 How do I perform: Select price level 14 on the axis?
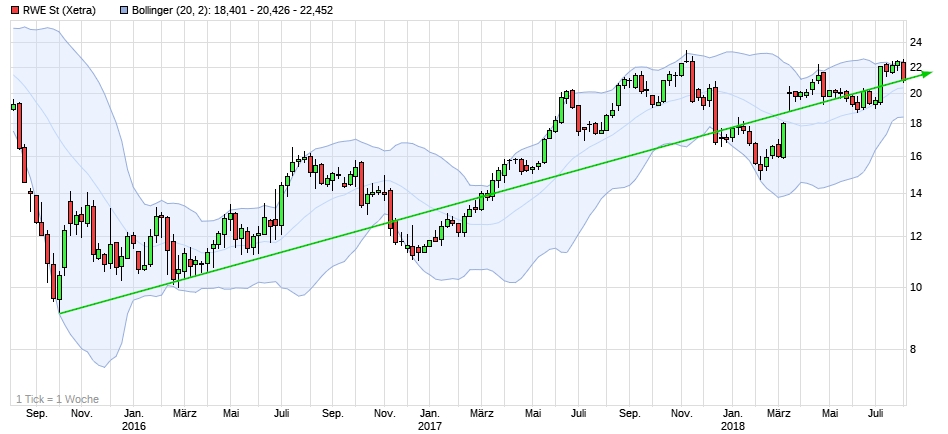tap(915, 193)
